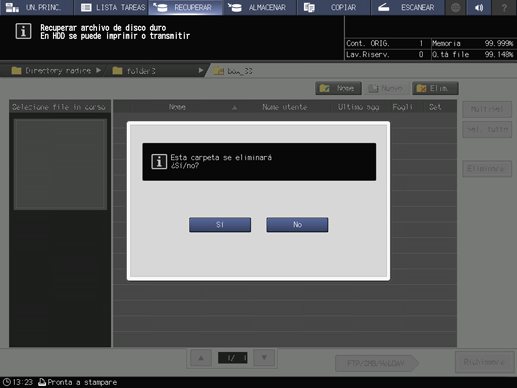Image resolution: width=517 pixels, height=388 pixels.
Task: Click Sel. tutto select all button
Action: 487,129
